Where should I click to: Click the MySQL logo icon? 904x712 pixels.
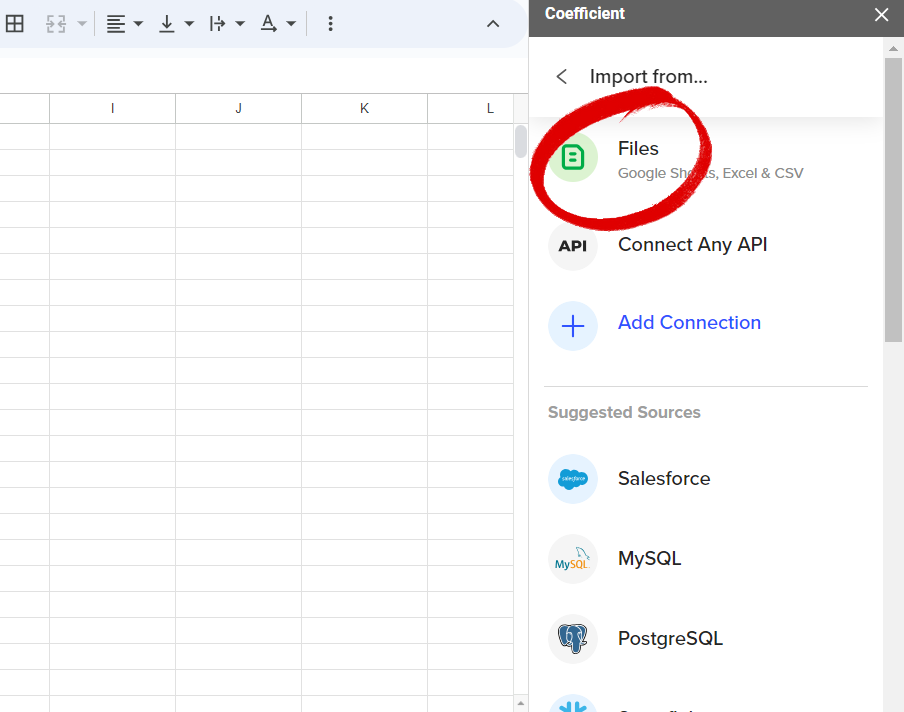[x=573, y=559]
